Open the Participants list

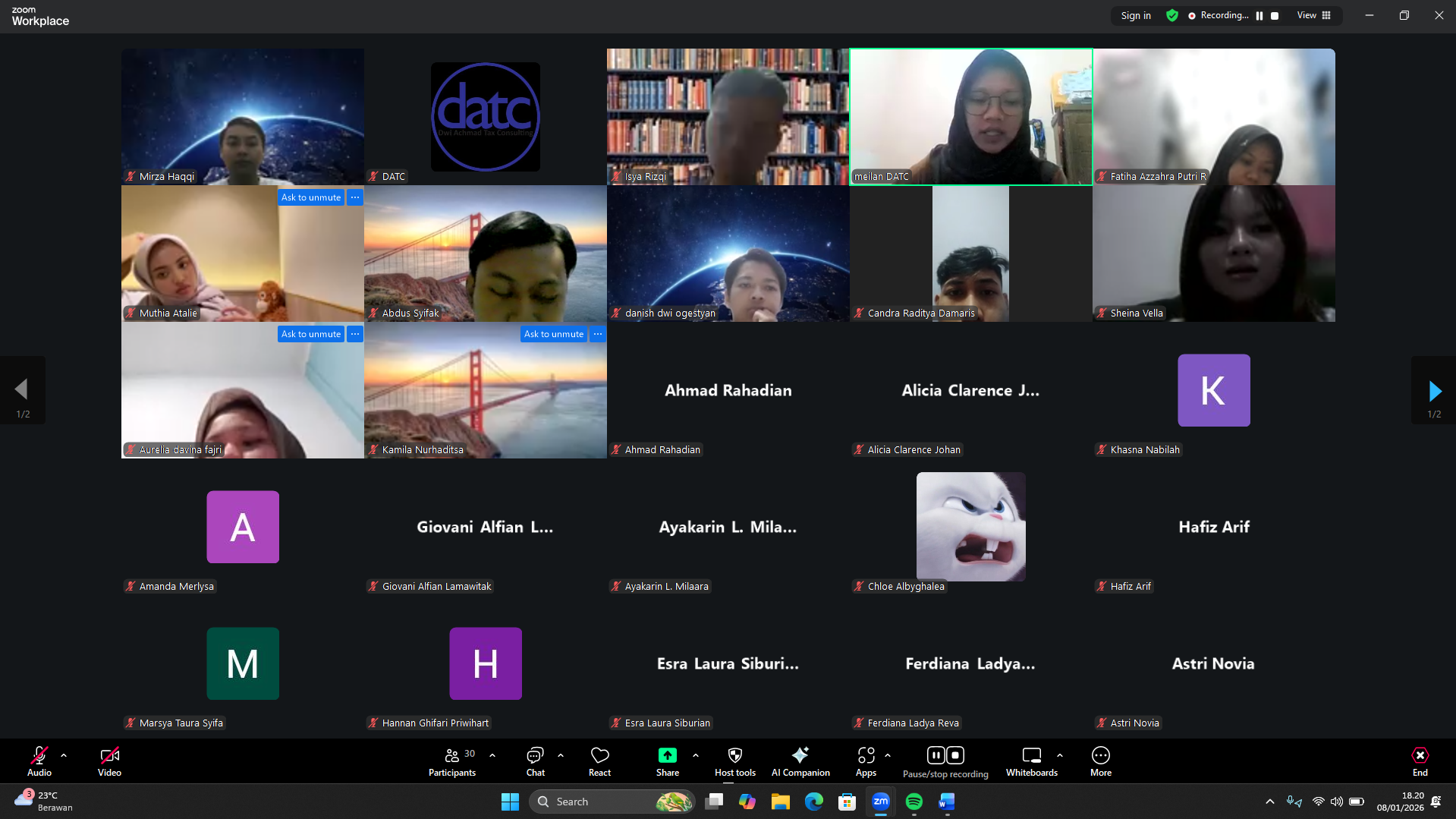click(452, 761)
